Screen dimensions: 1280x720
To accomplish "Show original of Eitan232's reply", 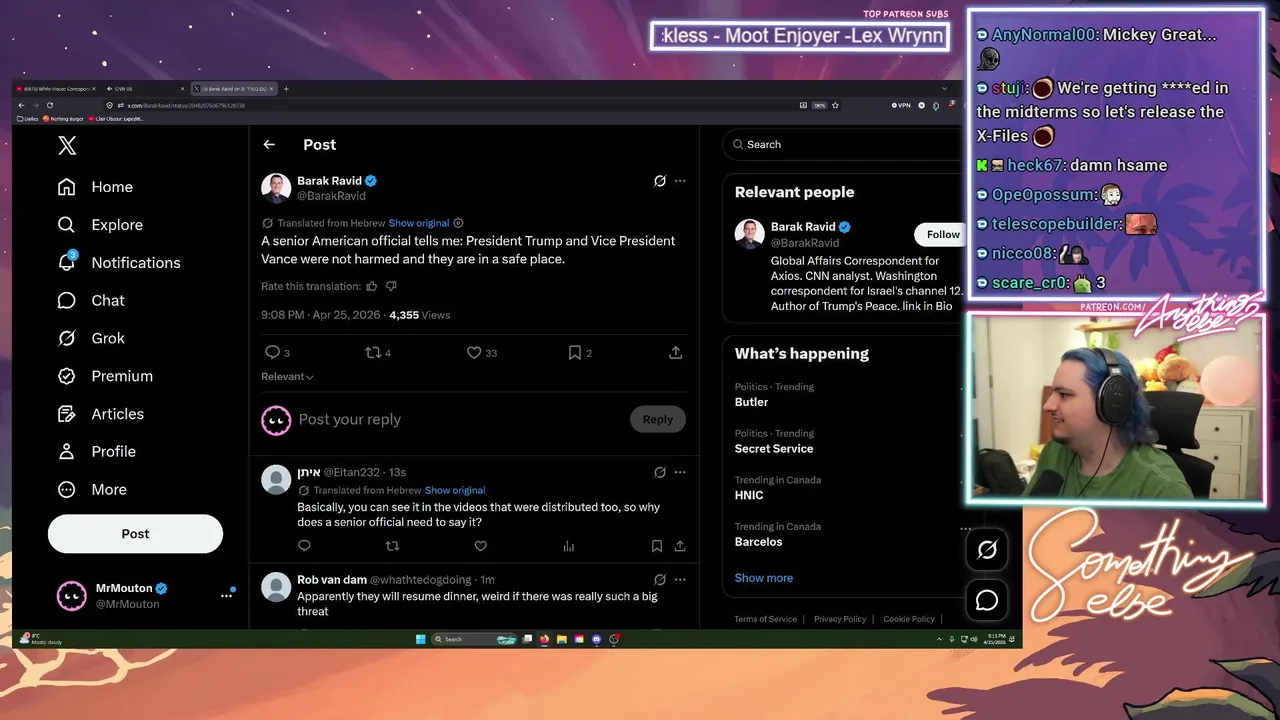I will pyautogui.click(x=455, y=490).
